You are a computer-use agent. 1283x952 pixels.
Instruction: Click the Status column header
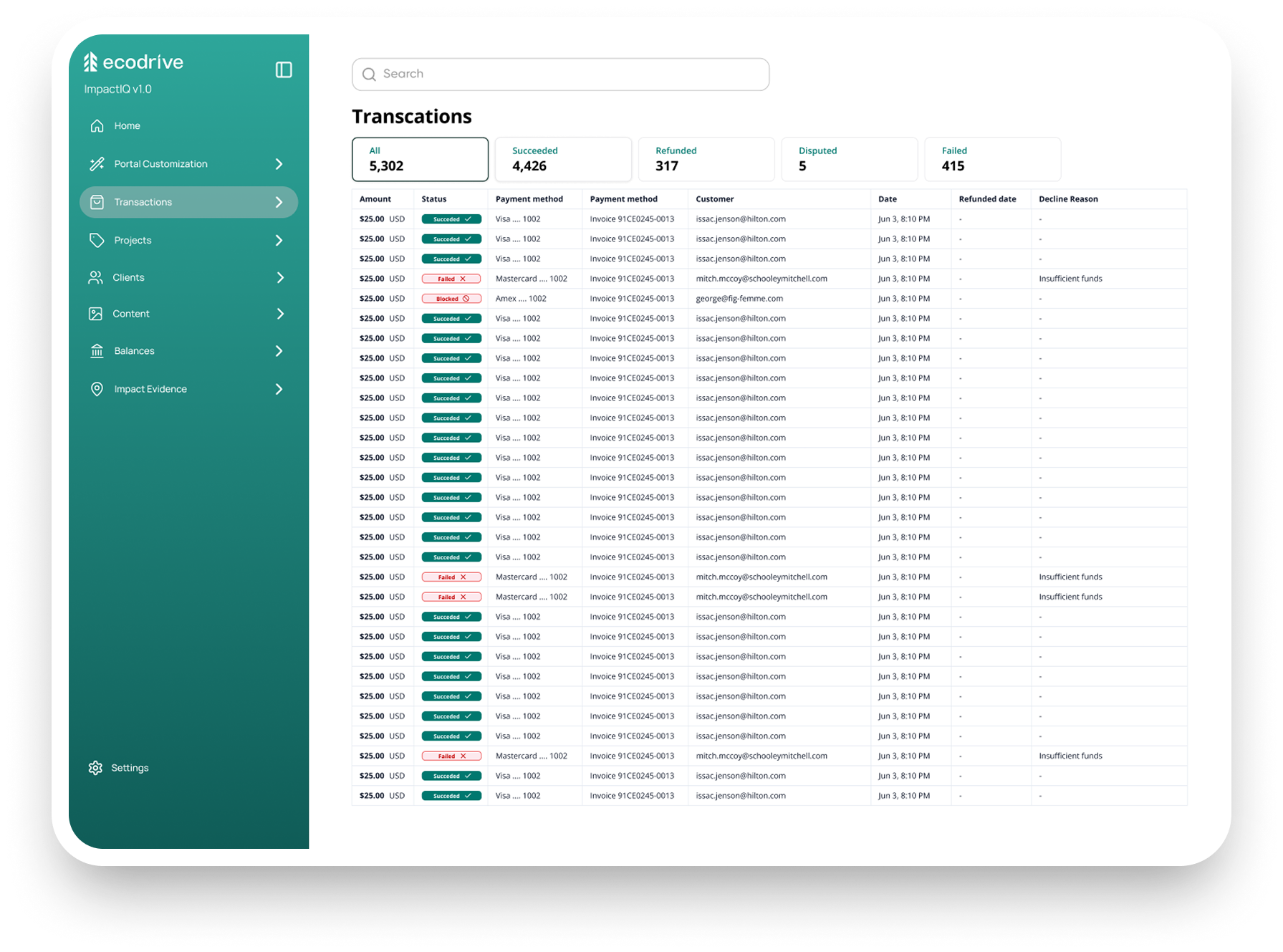(x=434, y=199)
